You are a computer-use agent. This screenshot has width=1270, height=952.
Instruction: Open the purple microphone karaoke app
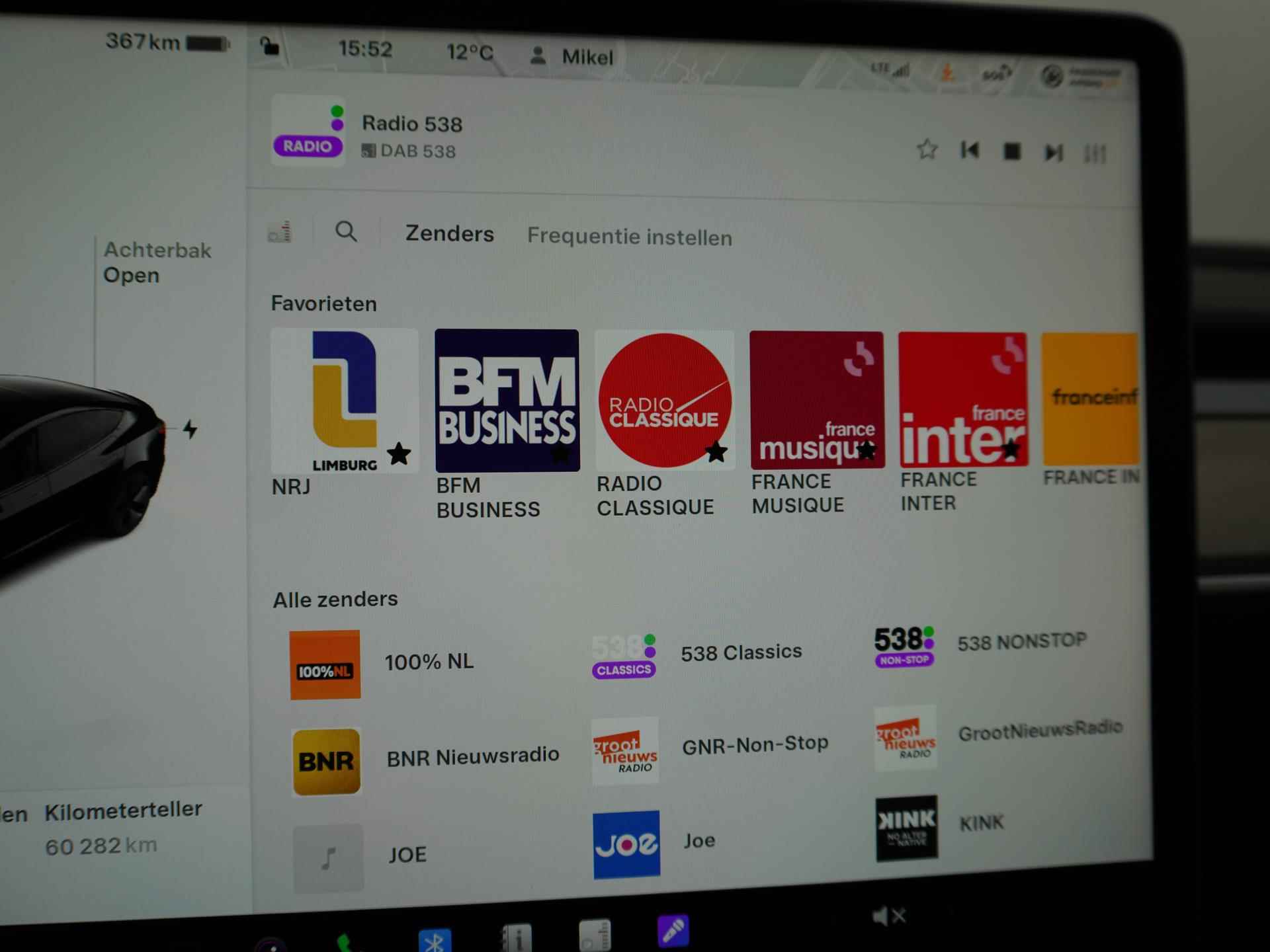tap(673, 932)
